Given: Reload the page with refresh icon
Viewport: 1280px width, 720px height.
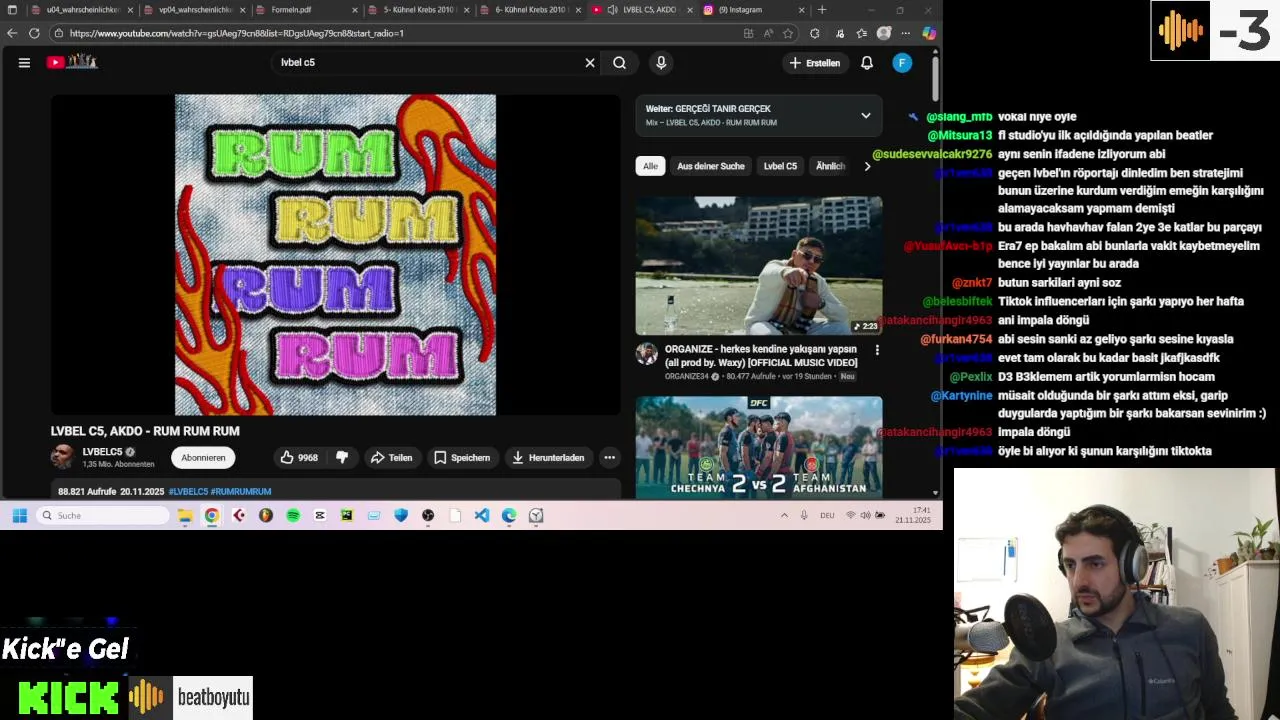Looking at the screenshot, I should click(34, 33).
